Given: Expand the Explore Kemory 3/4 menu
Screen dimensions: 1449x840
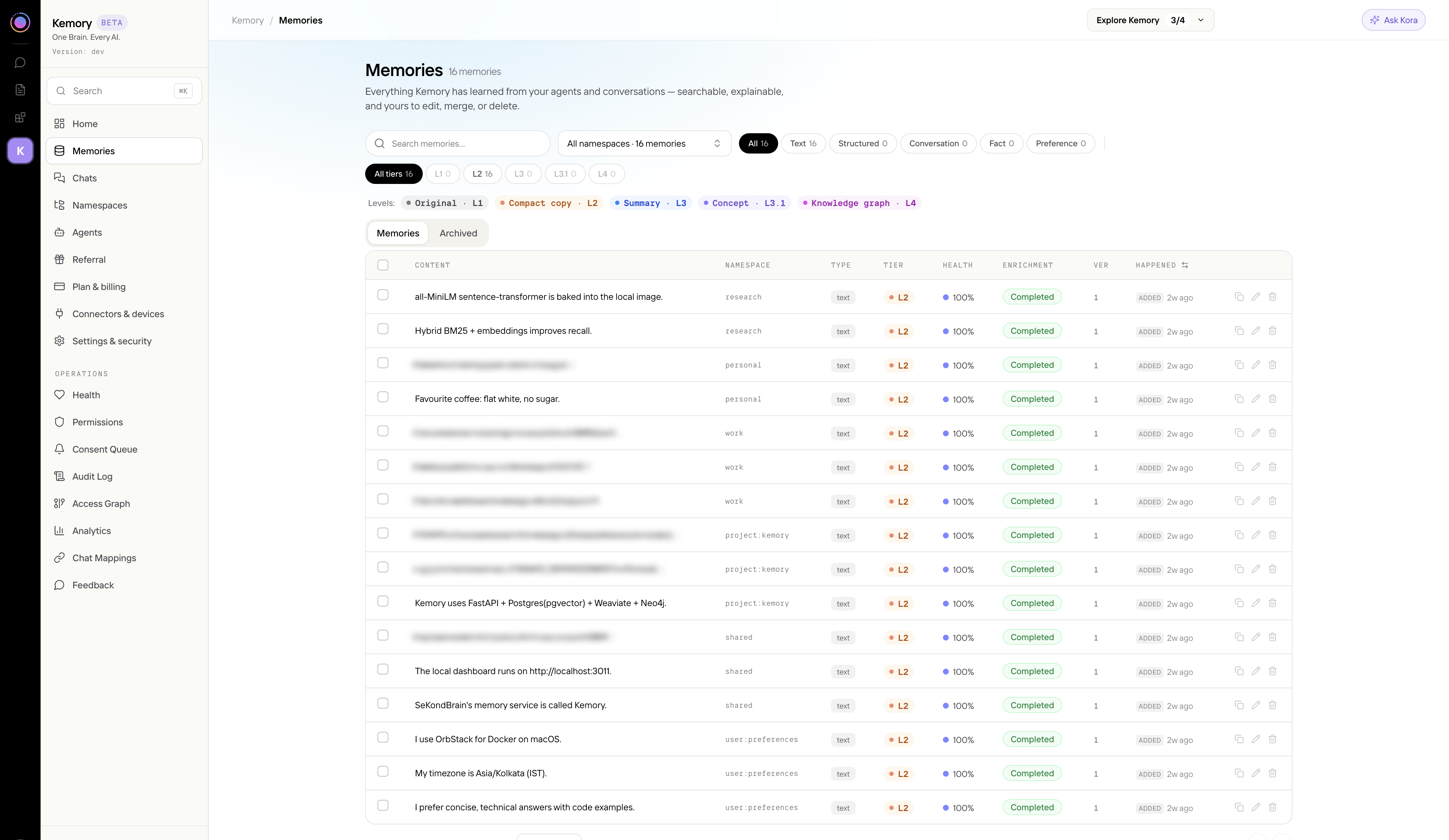Looking at the screenshot, I should point(1151,20).
